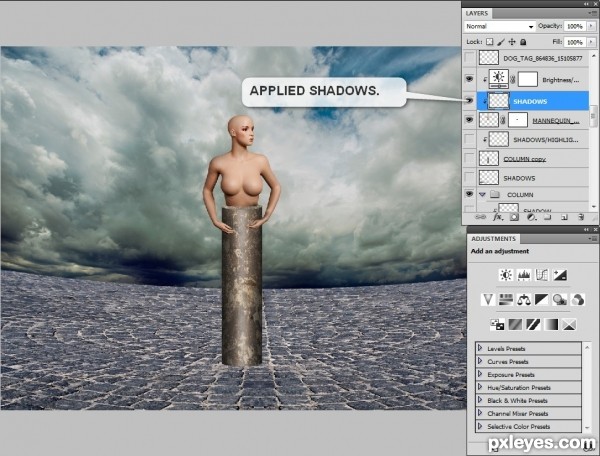
Task: Click the Fill percentage field
Action: click(575, 42)
